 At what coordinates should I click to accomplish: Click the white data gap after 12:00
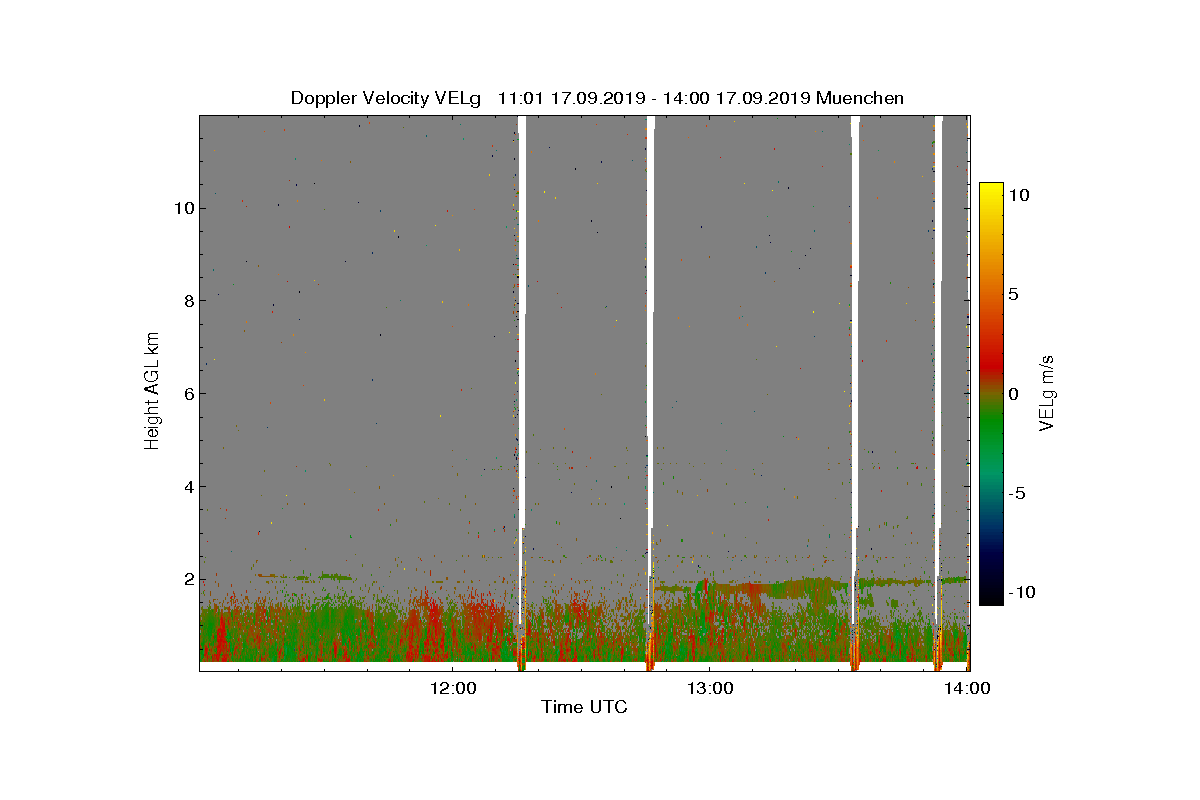pyautogui.click(x=522, y=320)
